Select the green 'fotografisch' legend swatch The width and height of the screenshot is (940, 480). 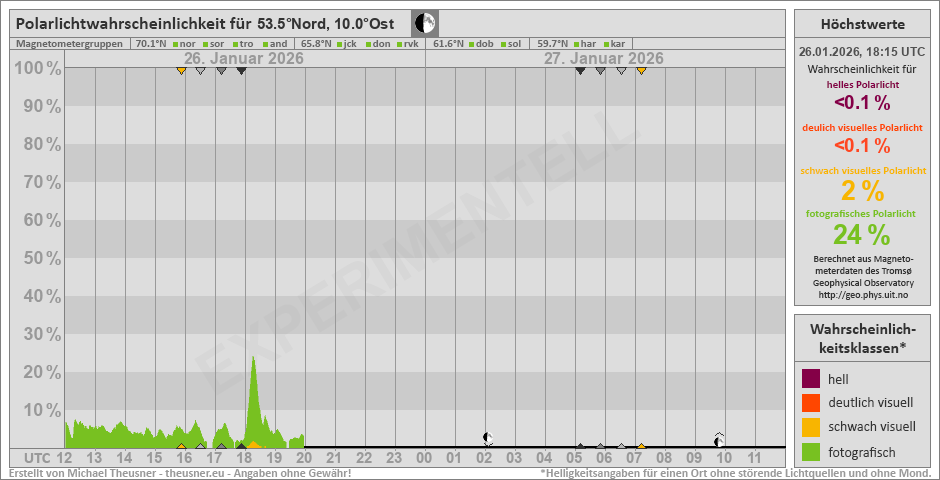(811, 451)
